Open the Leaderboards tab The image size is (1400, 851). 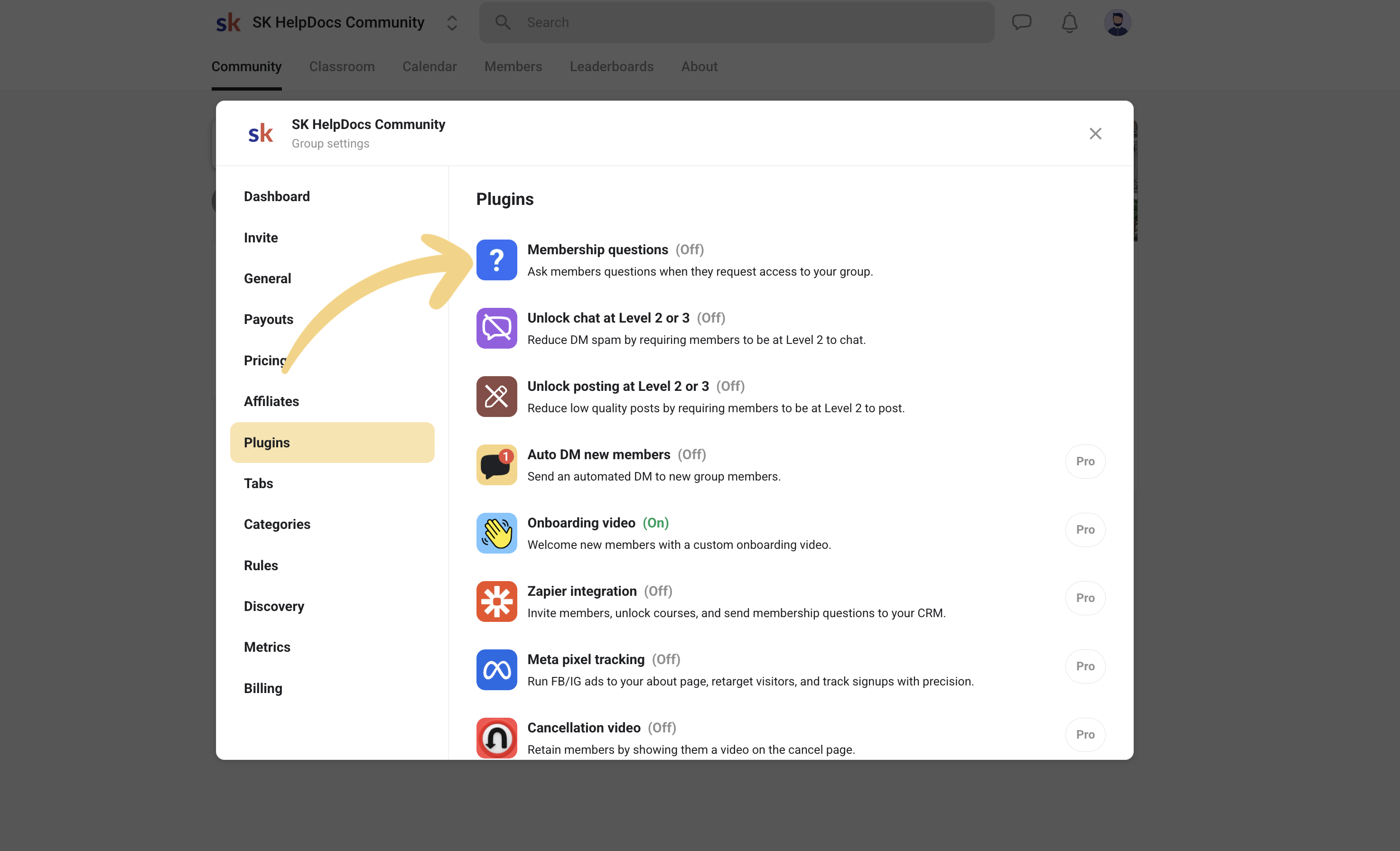click(x=611, y=66)
